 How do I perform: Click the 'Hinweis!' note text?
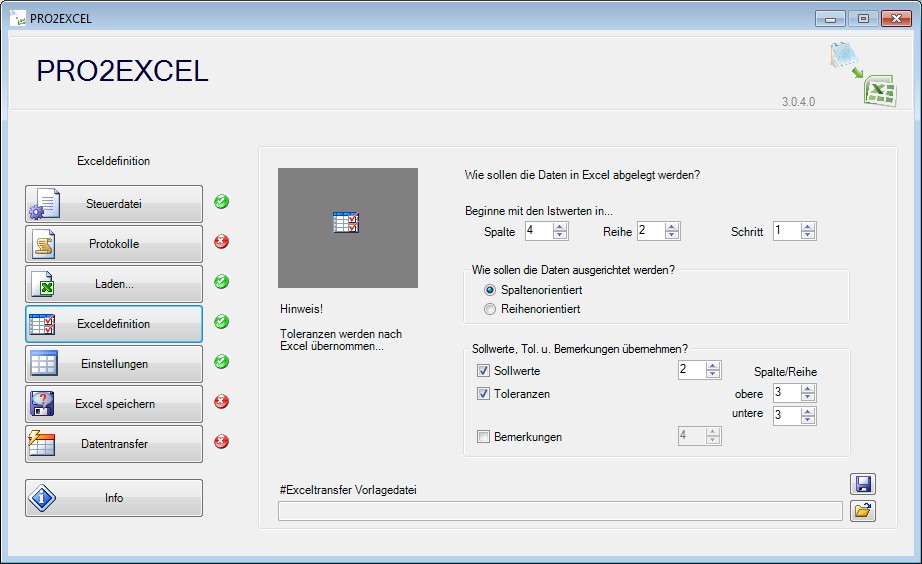(x=302, y=309)
